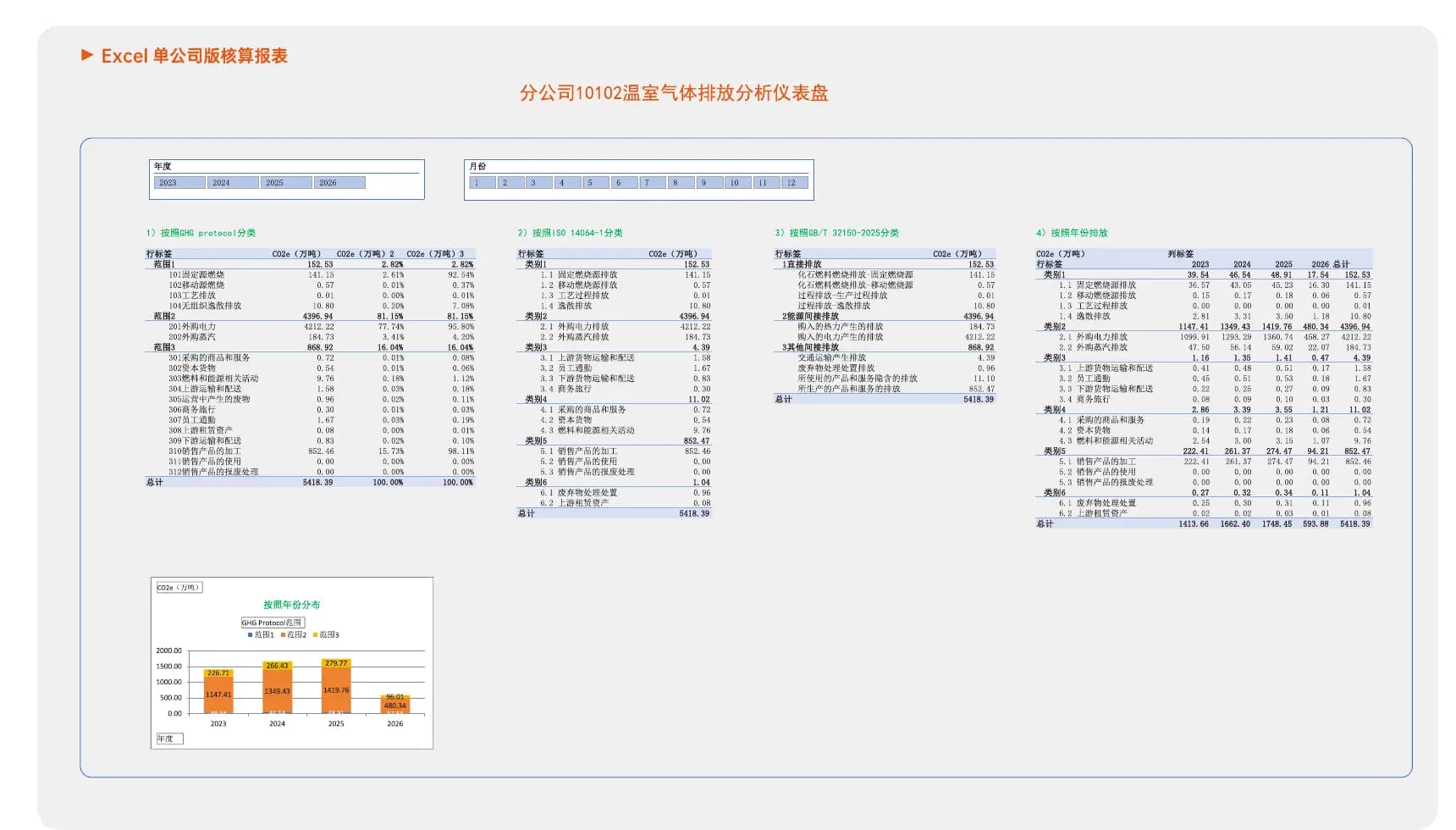Click the blue 范围1 legend swatch
Image resolution: width=1456 pixels, height=830 pixels.
tap(251, 634)
